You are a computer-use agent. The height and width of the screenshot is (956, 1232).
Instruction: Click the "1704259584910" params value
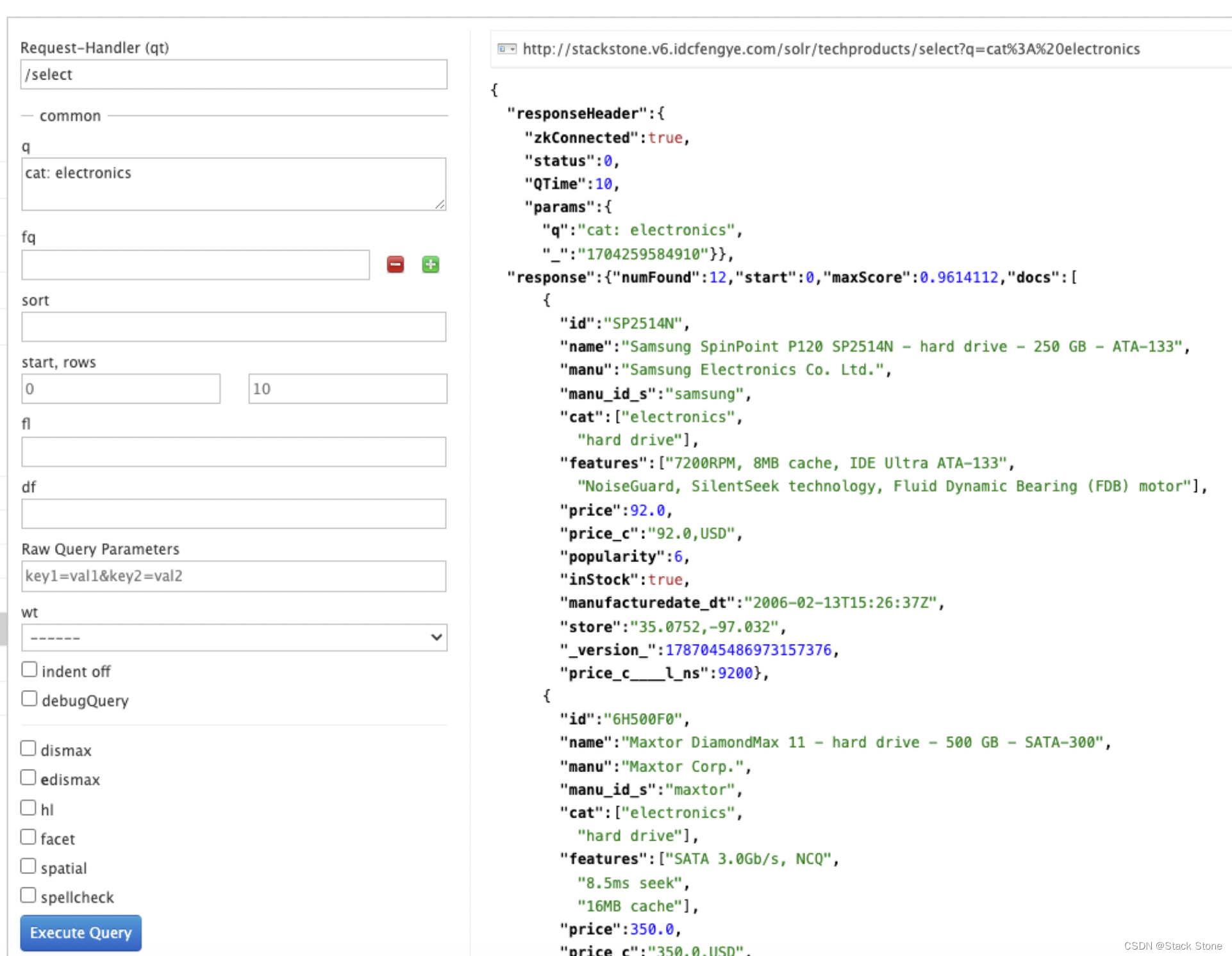tap(643, 254)
